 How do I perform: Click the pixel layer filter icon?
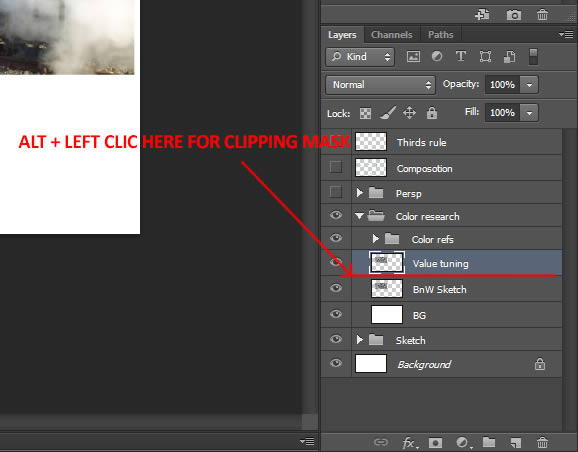click(x=413, y=57)
